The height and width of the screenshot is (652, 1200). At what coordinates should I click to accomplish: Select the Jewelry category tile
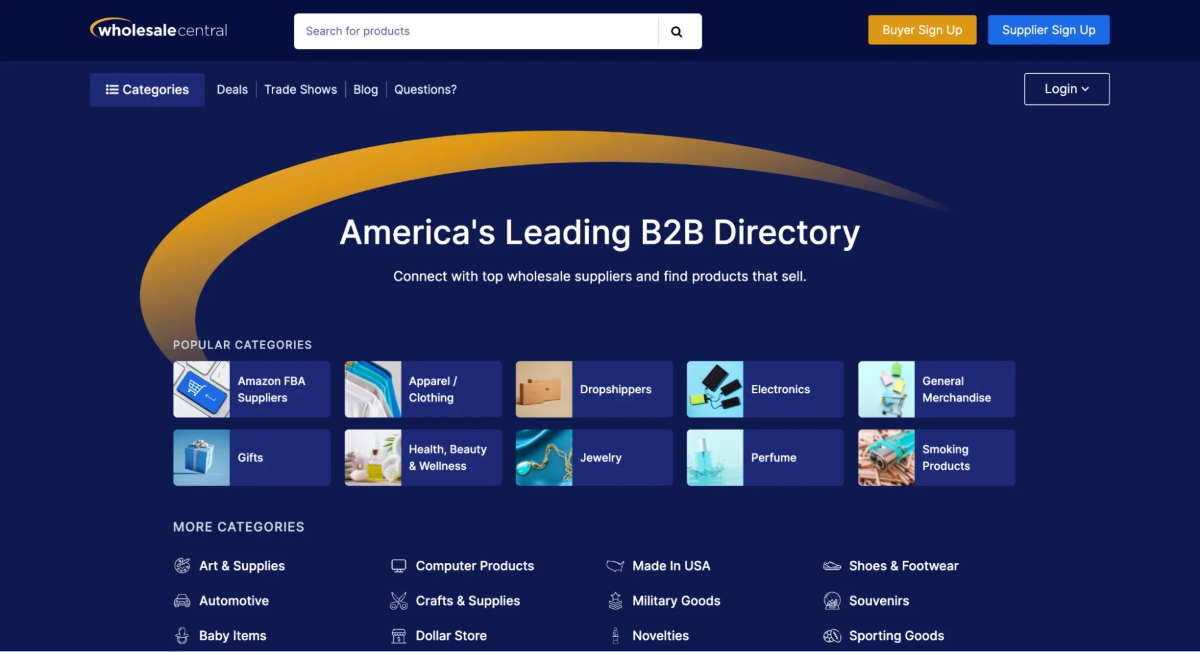click(x=593, y=457)
